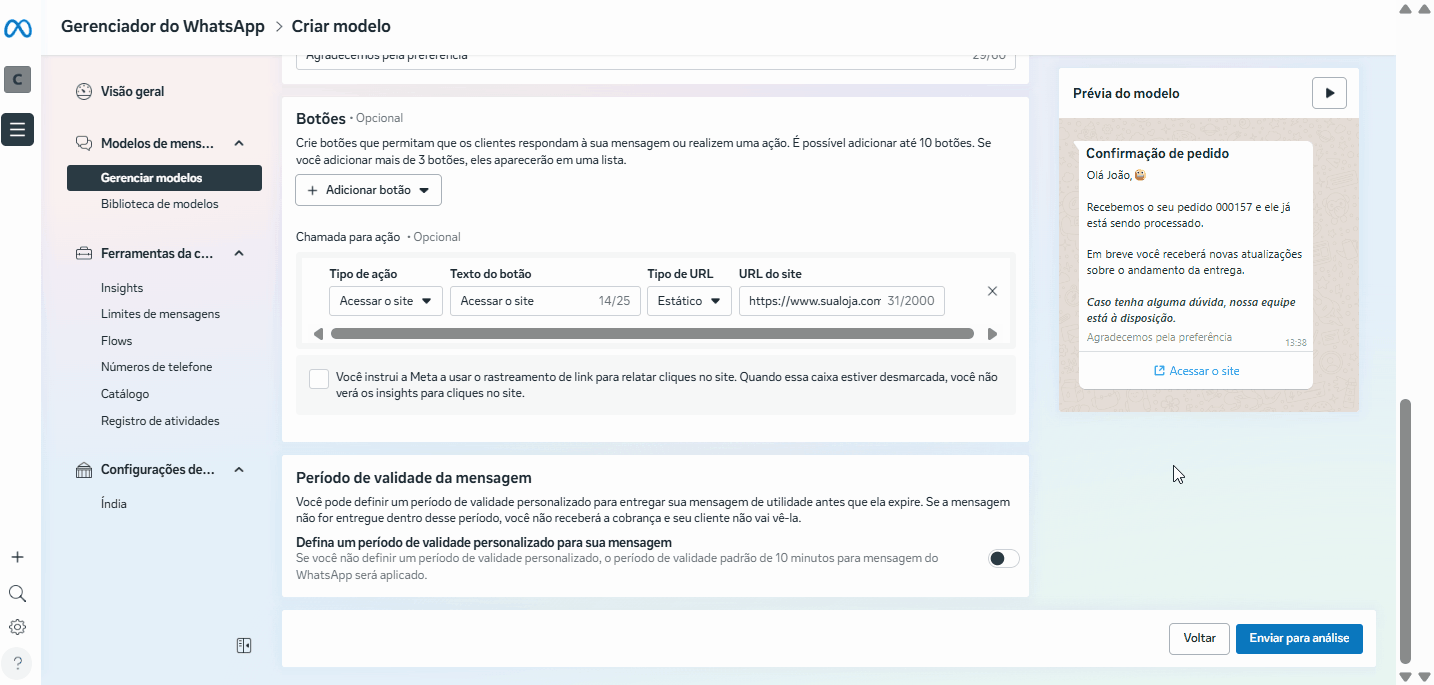Click Enviar para análise button
This screenshot has height=685, width=1434.
pyautogui.click(x=1298, y=638)
